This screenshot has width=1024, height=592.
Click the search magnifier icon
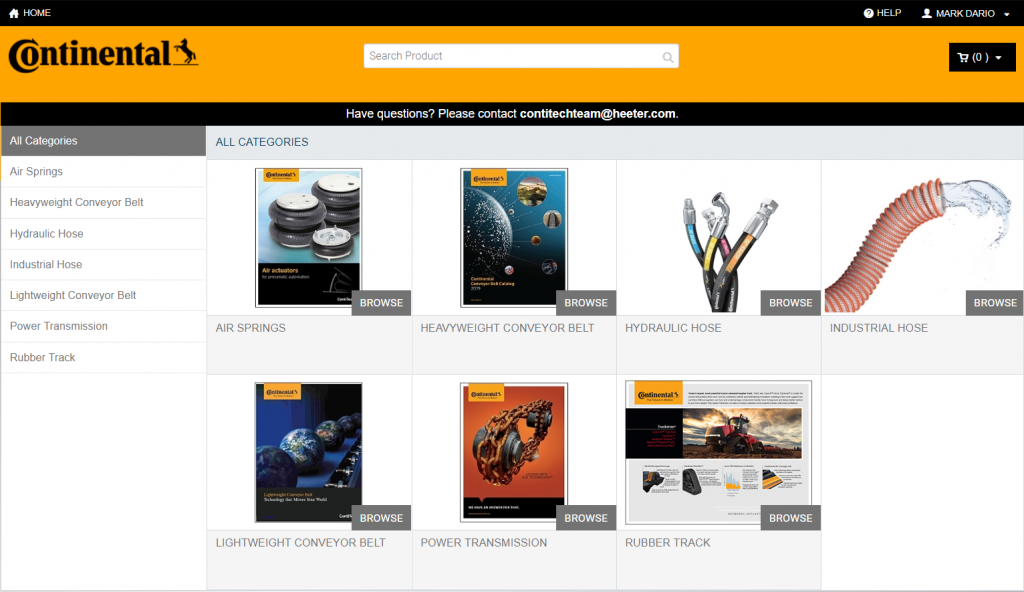[x=667, y=57]
